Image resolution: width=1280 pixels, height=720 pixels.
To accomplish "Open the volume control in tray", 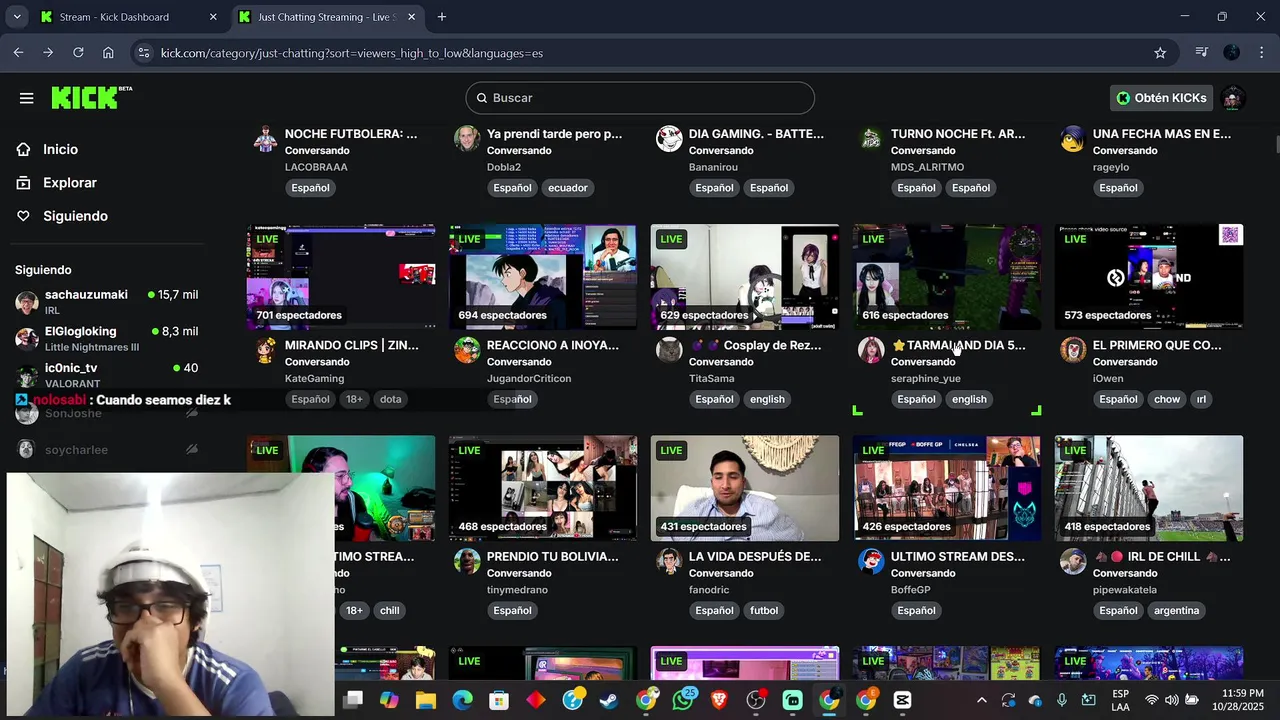I will click(x=1171, y=700).
